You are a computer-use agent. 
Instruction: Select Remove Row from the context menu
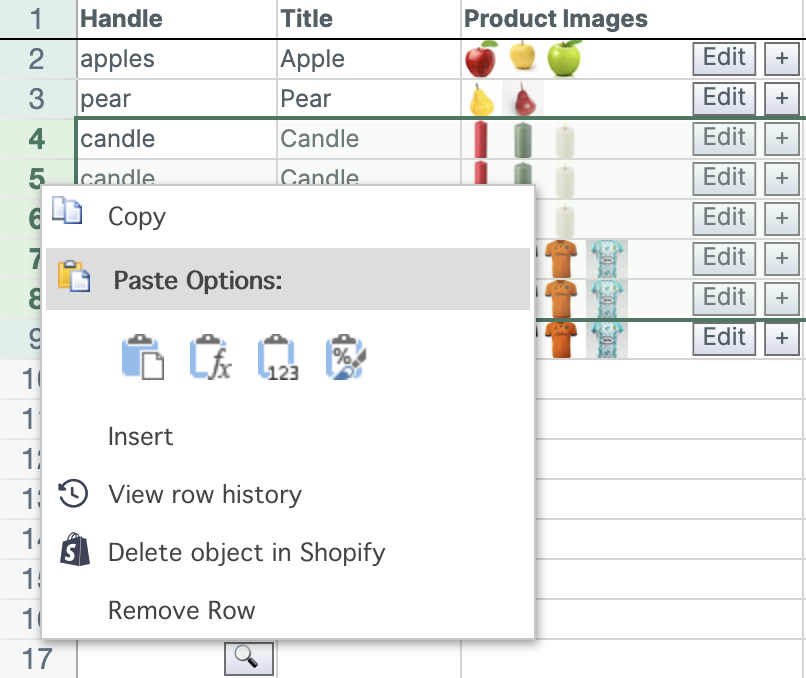[x=179, y=610]
